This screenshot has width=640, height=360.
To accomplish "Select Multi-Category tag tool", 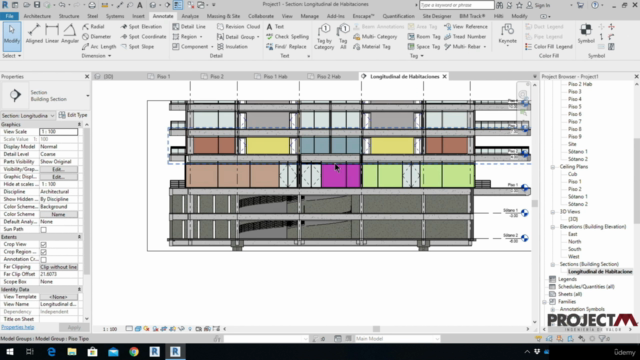I will [x=375, y=36].
